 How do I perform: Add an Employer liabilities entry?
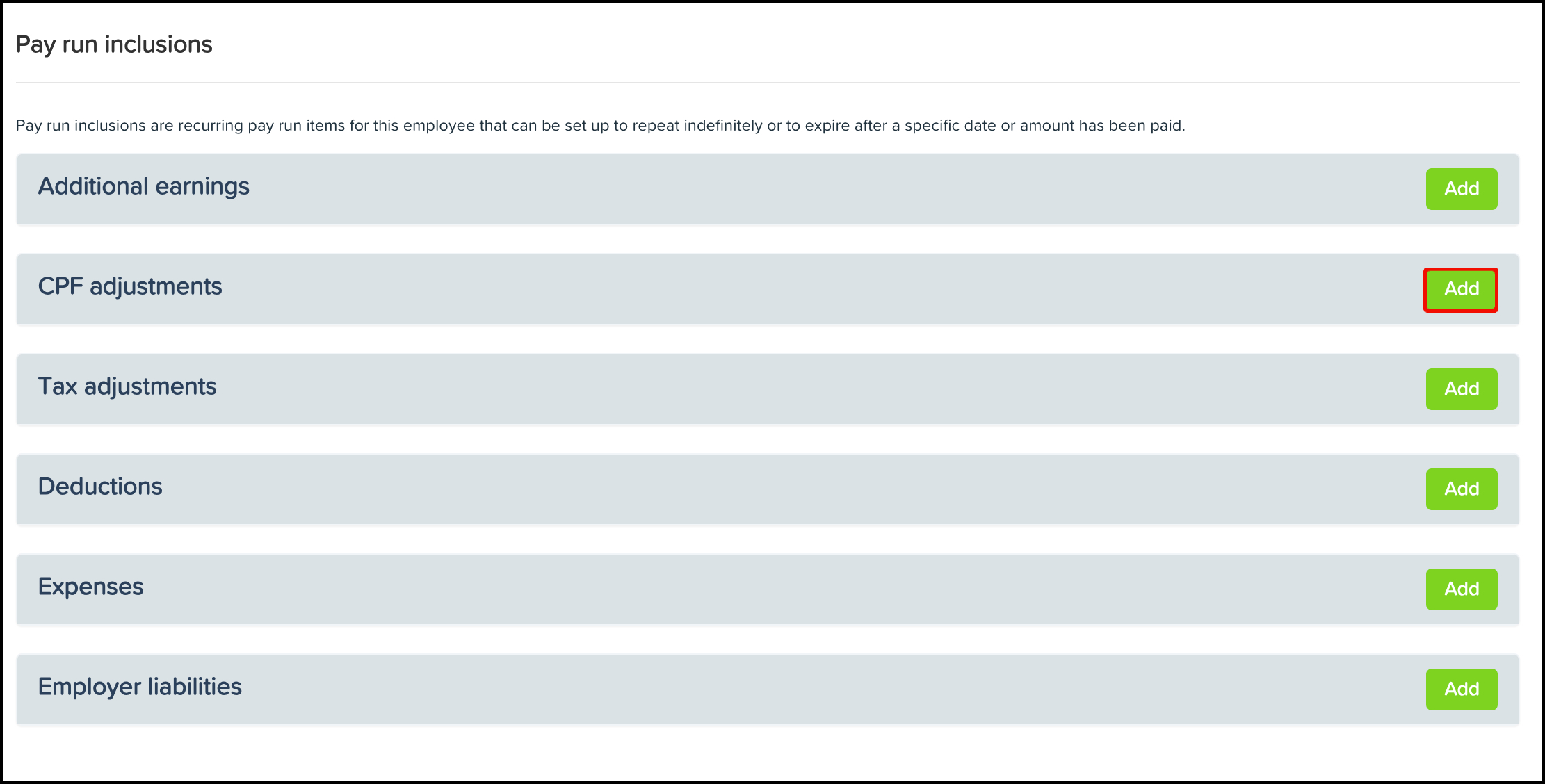[x=1462, y=689]
